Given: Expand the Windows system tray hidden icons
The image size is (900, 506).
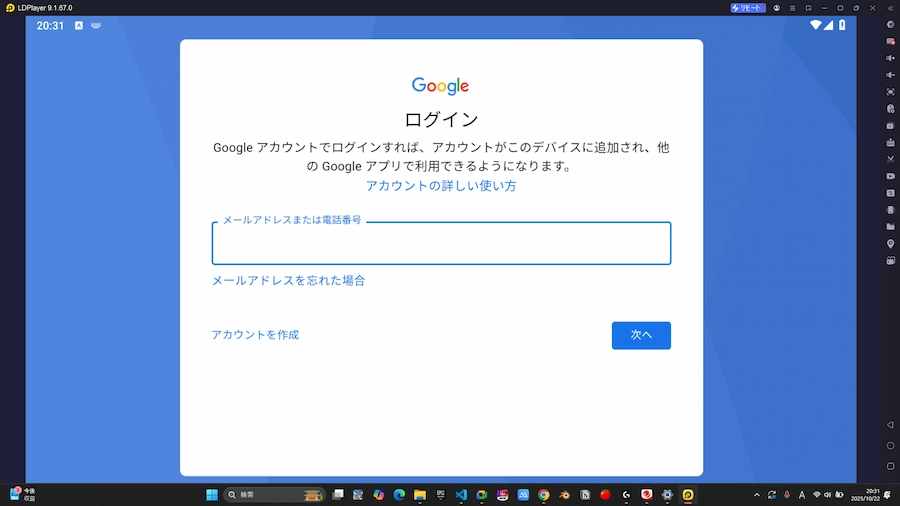Looking at the screenshot, I should (x=757, y=495).
